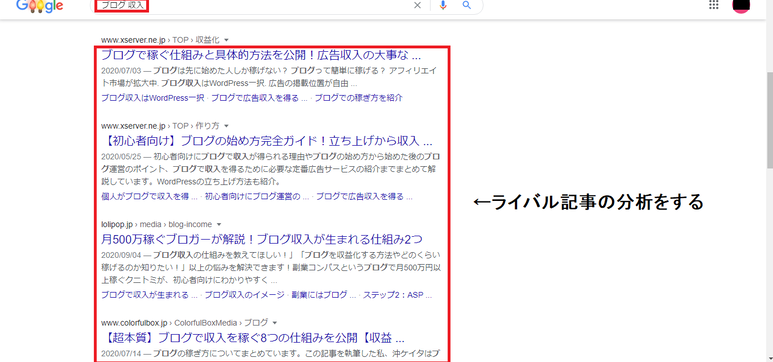Viewport: 773px width, 362px height.
Task: Click the date 2020/07/03 in first snippet
Action: pyautogui.click(x=120, y=70)
